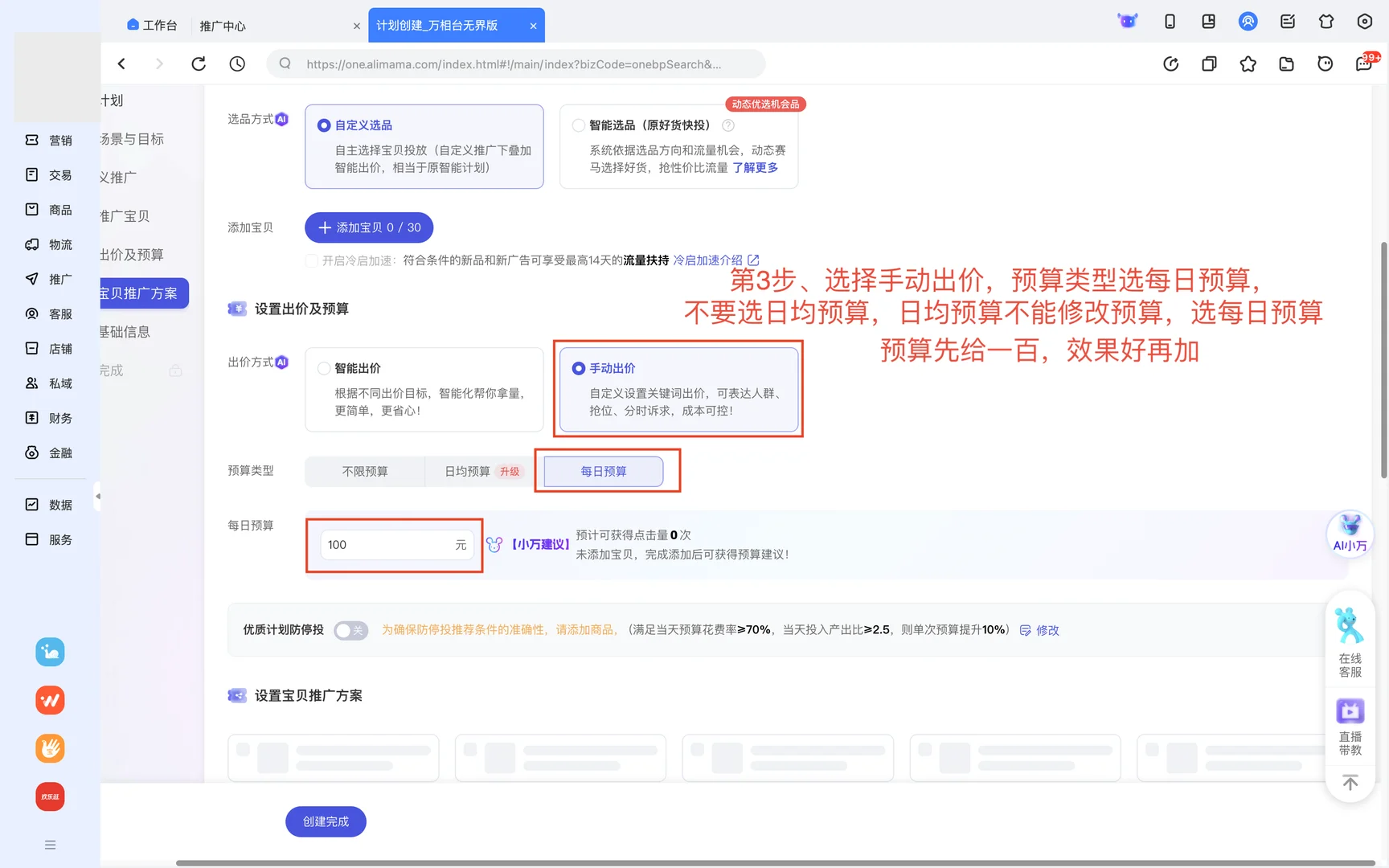Open the 客服 sidebar section

coord(50,313)
